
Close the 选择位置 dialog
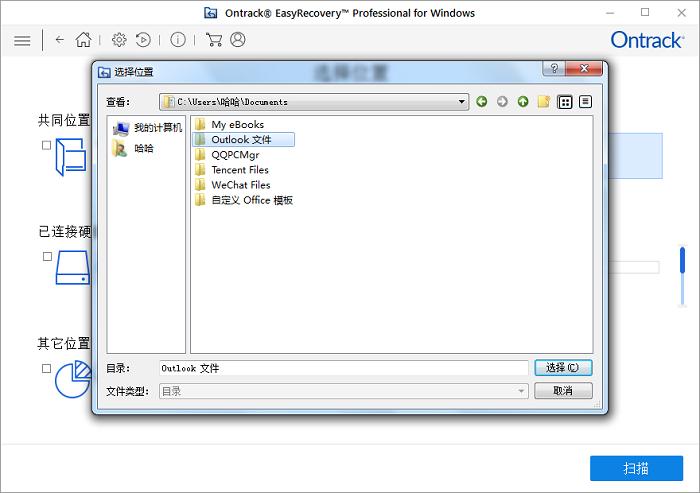584,68
